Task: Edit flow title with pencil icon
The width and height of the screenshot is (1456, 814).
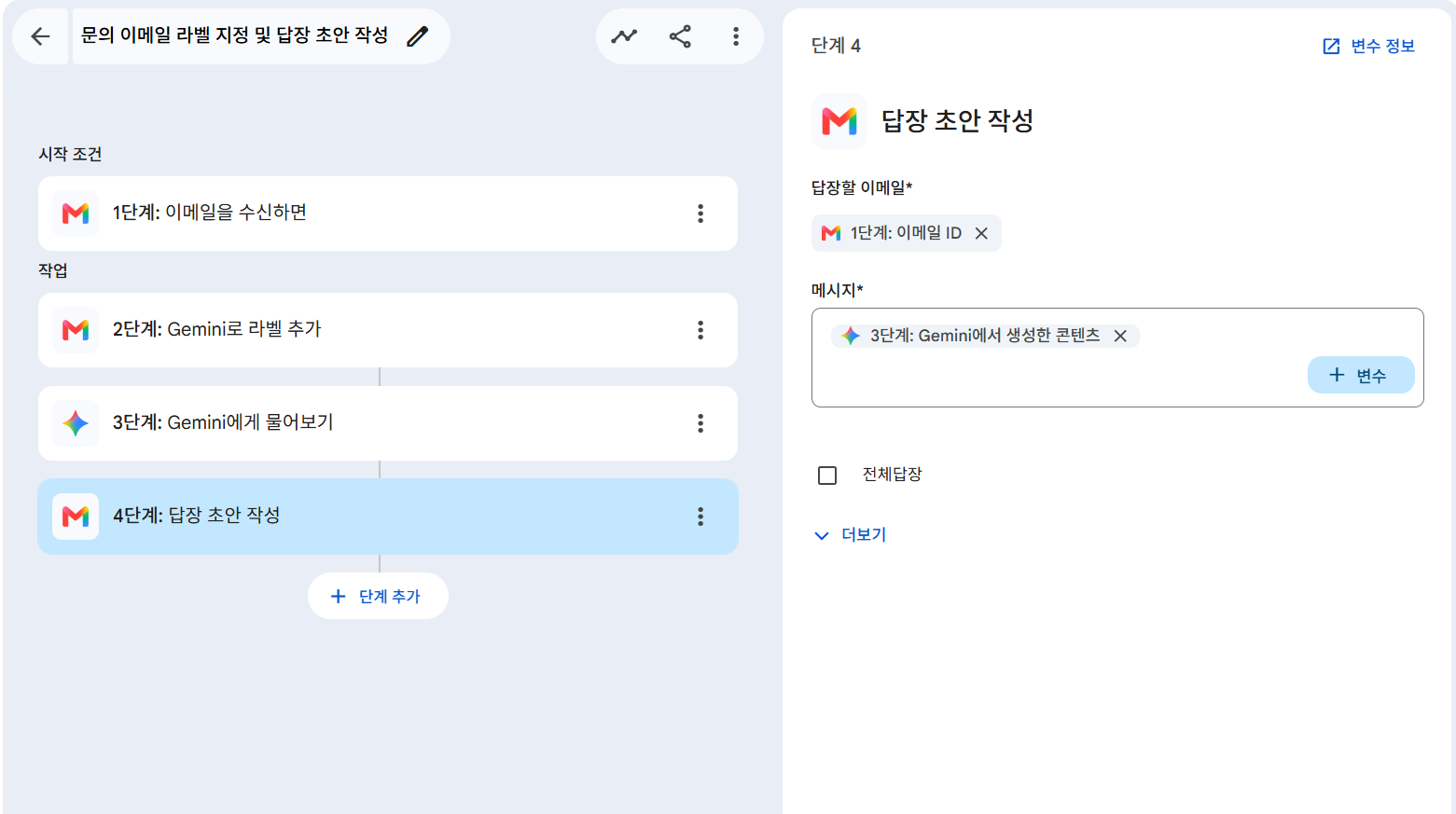Action: 418,36
